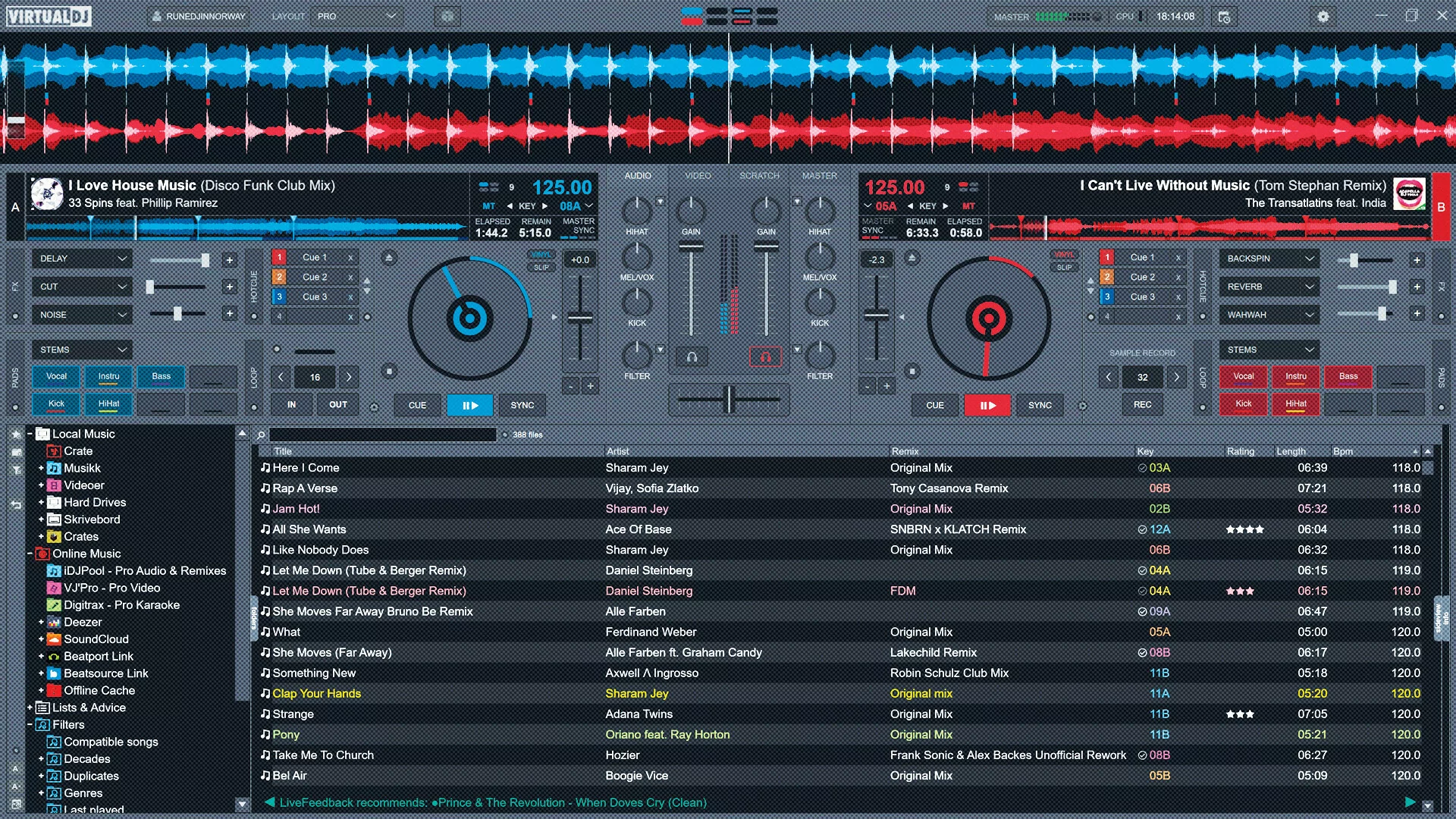Click the VirtualDJ logo
The height and width of the screenshot is (819, 1456).
click(x=49, y=16)
